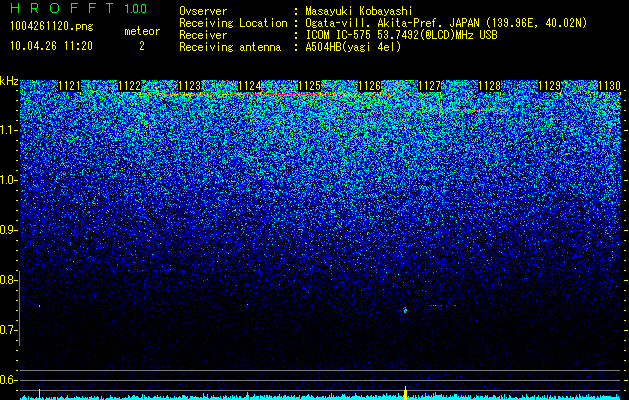Click the 'Receiving Location' field label
Viewport: 629px width, 400px height.
[x=233, y=23]
